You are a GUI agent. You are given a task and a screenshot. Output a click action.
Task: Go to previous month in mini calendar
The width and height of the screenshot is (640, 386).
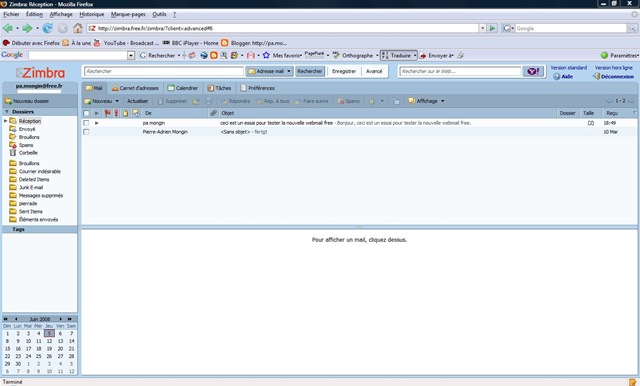click(16, 319)
